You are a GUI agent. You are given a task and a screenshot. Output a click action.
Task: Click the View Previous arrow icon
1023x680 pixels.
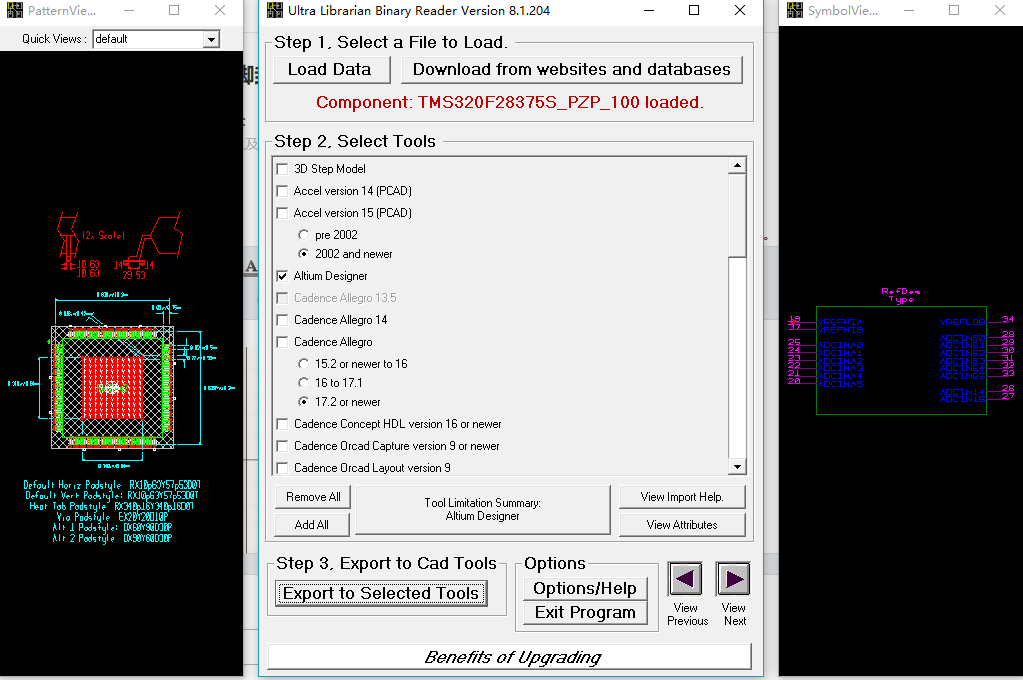click(x=685, y=579)
